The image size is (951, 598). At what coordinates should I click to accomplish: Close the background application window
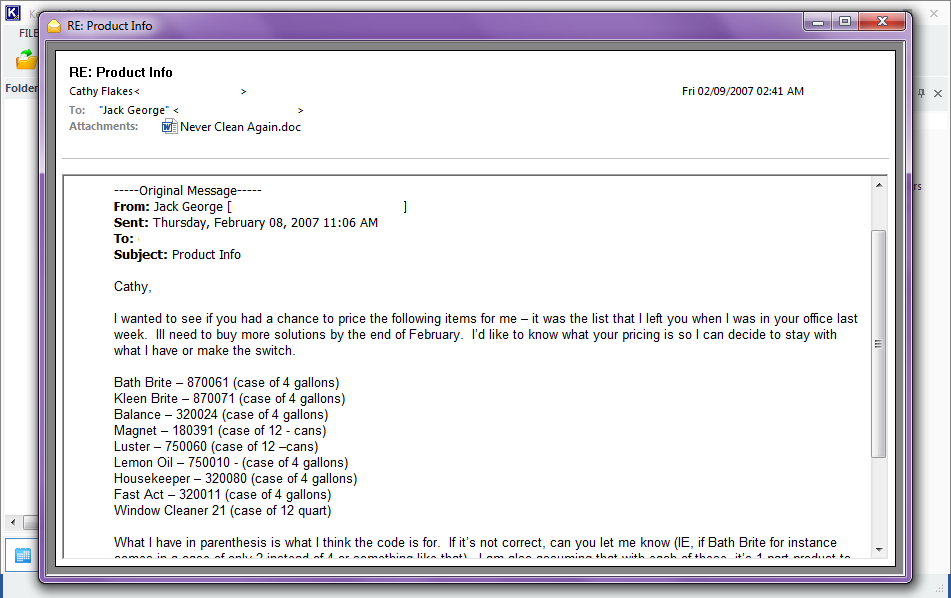pyautogui.click(x=934, y=13)
